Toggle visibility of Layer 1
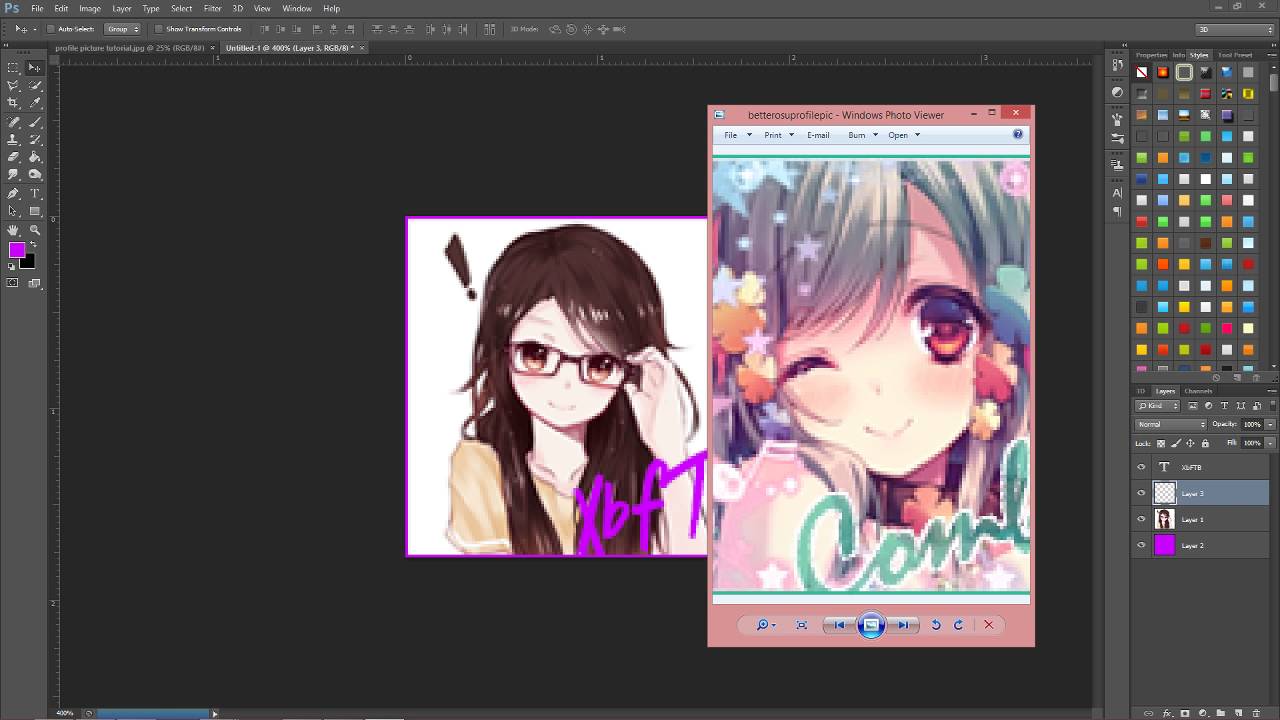 click(x=1141, y=518)
